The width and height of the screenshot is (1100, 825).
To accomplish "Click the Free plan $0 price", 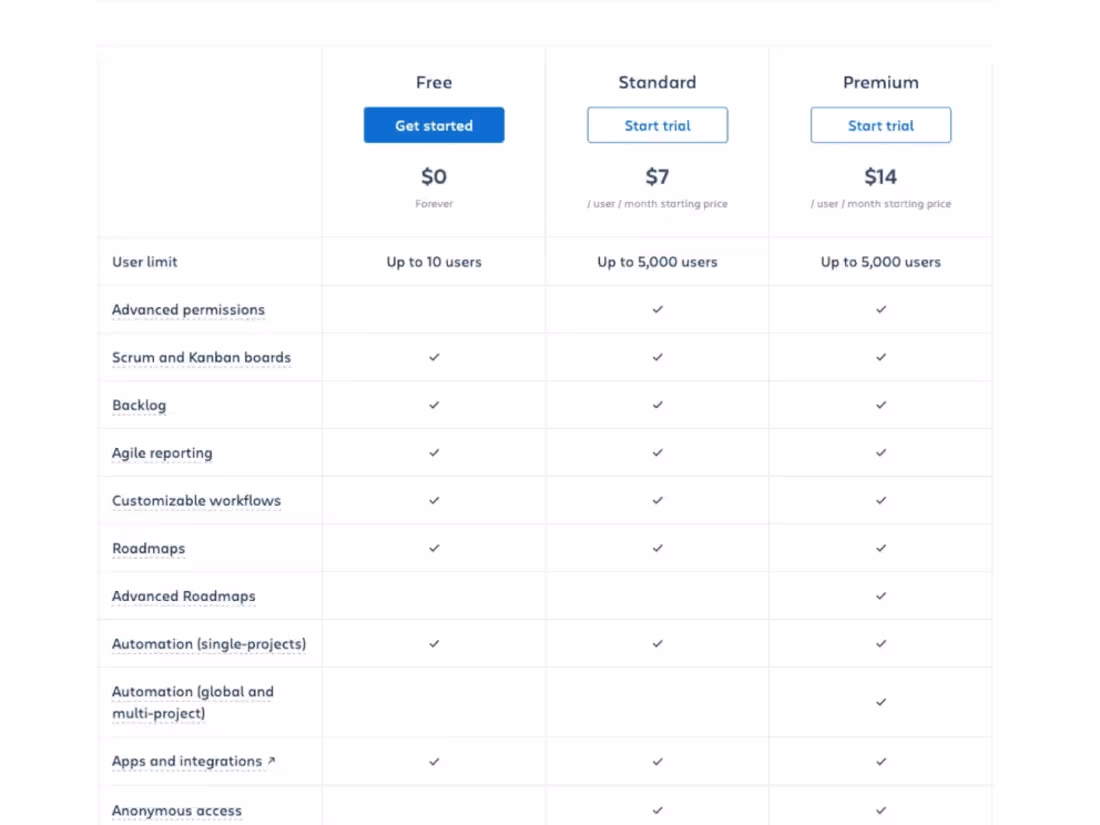I will point(433,177).
